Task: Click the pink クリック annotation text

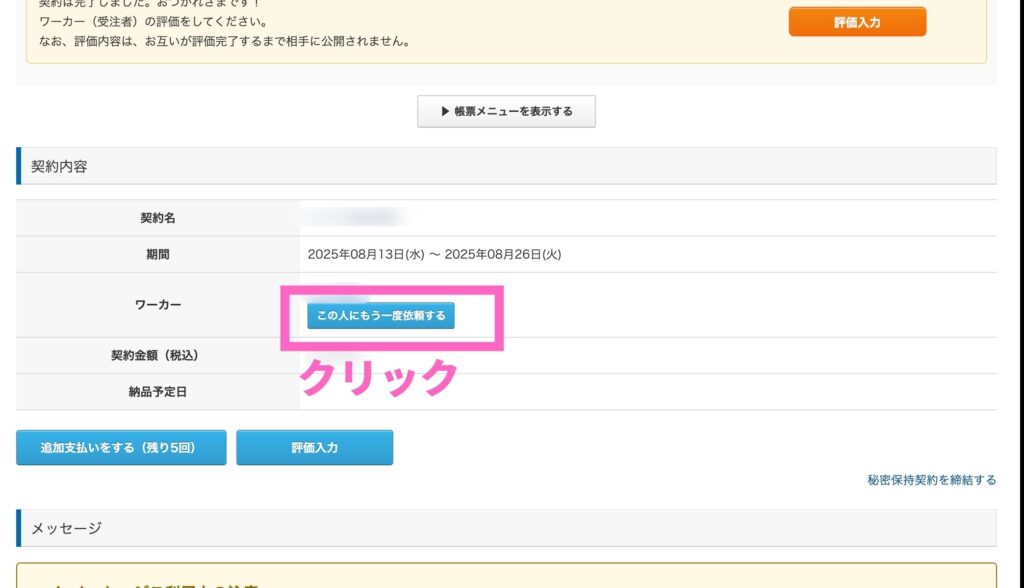Action: [x=379, y=378]
